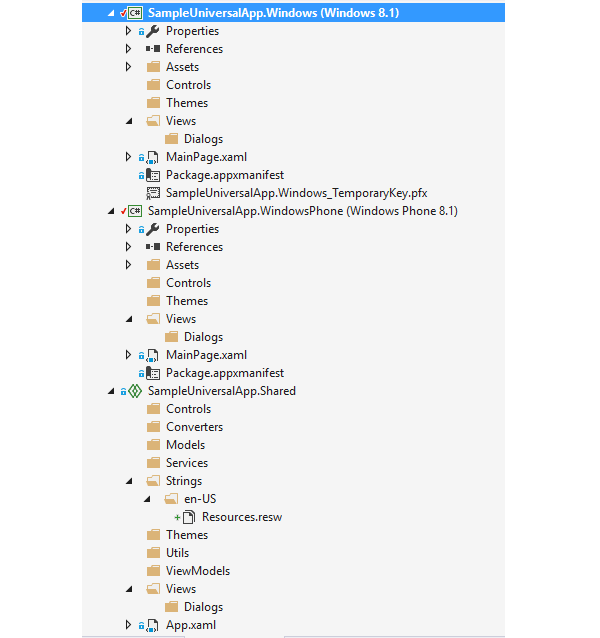Click the certificate icon of TemporaryKey.pfx
Screen dimensions: 600x638
153,193
